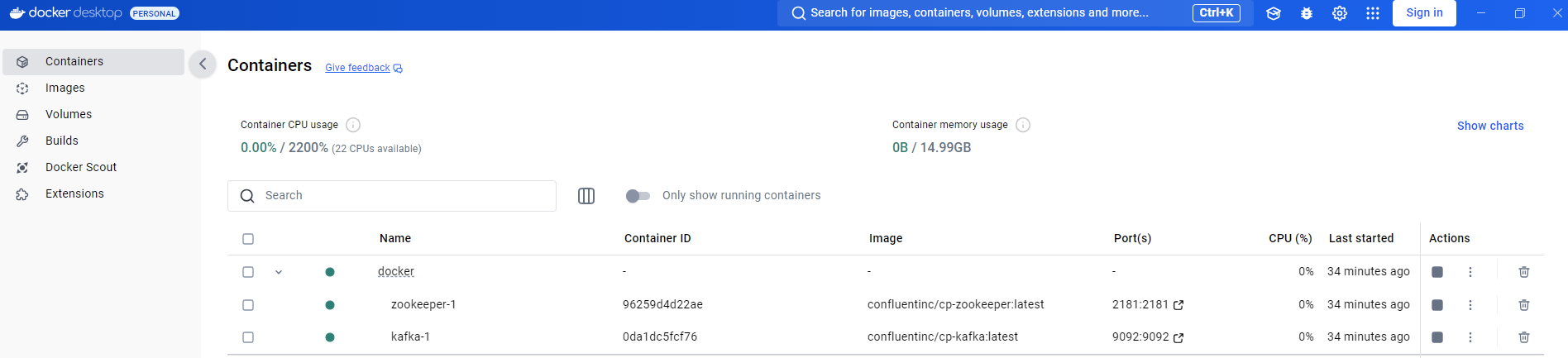This screenshot has width=1568, height=358.
Task: Open port 9092:9092 external link icon
Action: pos(1178,337)
